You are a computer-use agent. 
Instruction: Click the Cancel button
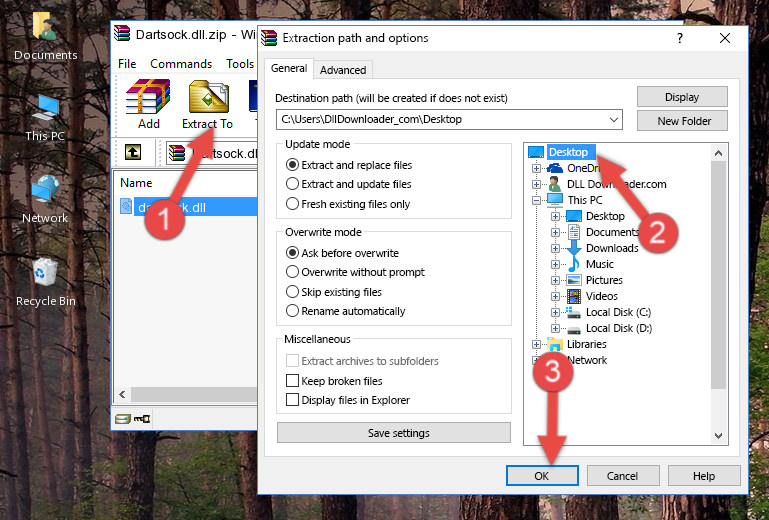[x=623, y=475]
